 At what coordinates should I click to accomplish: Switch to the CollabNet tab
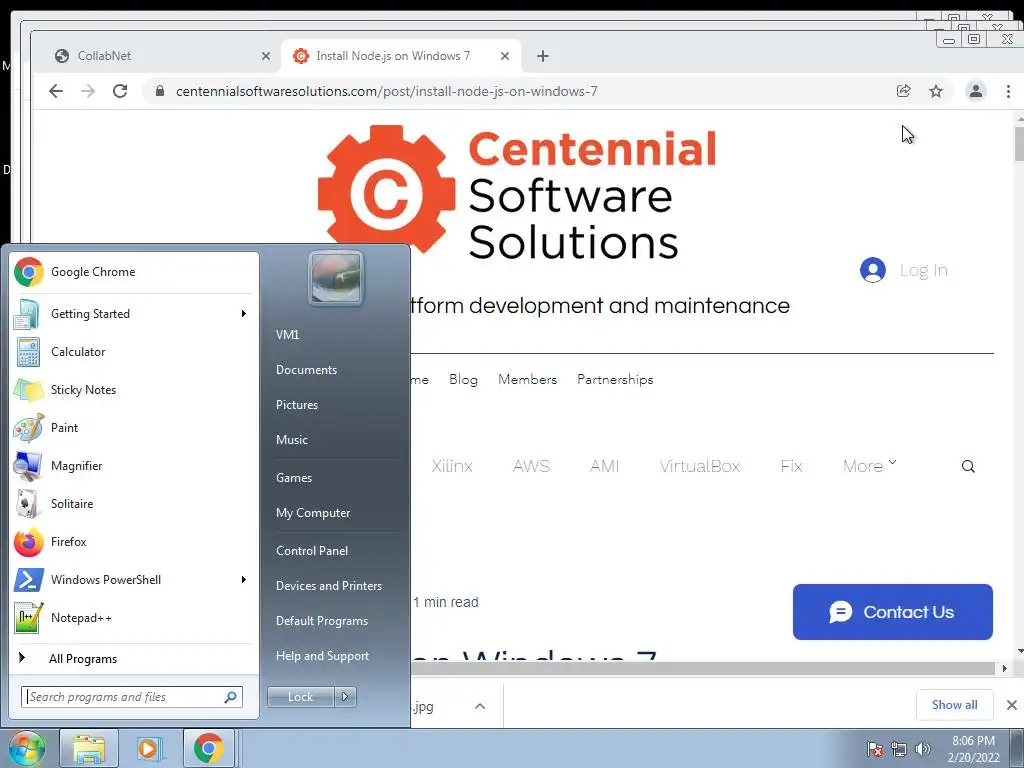pyautogui.click(x=157, y=56)
